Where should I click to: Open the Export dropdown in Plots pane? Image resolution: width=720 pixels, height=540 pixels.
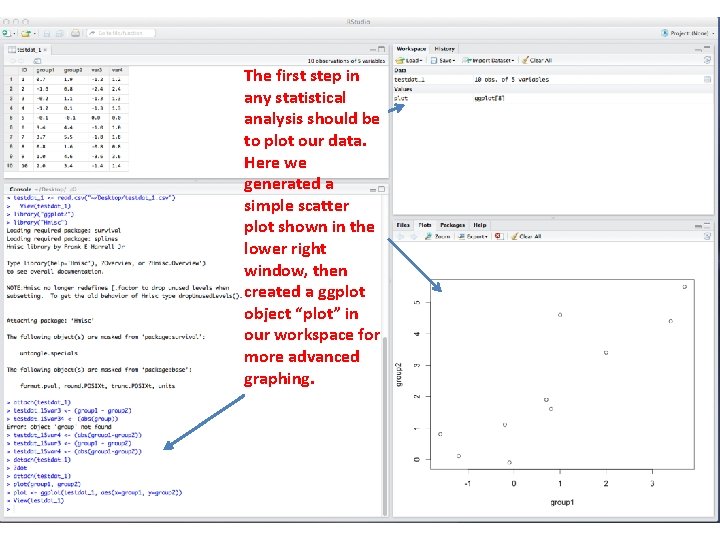(x=473, y=236)
